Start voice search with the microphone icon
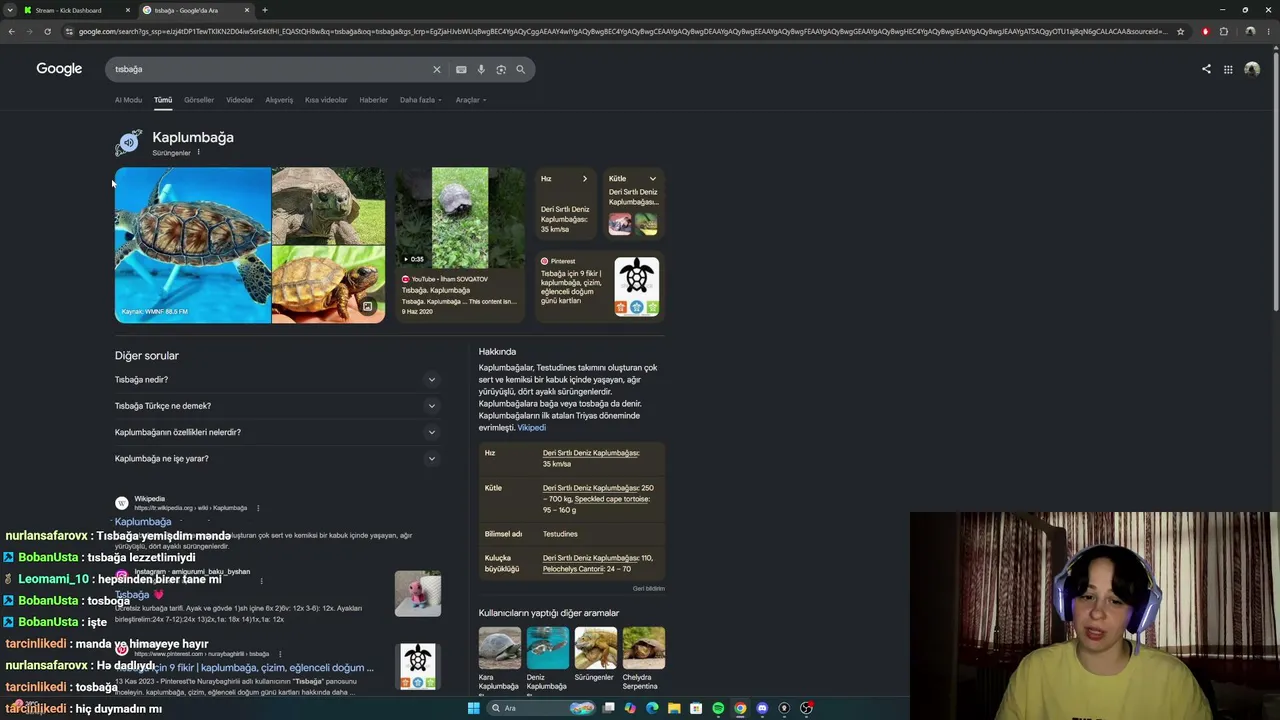1280x720 pixels. point(481,69)
